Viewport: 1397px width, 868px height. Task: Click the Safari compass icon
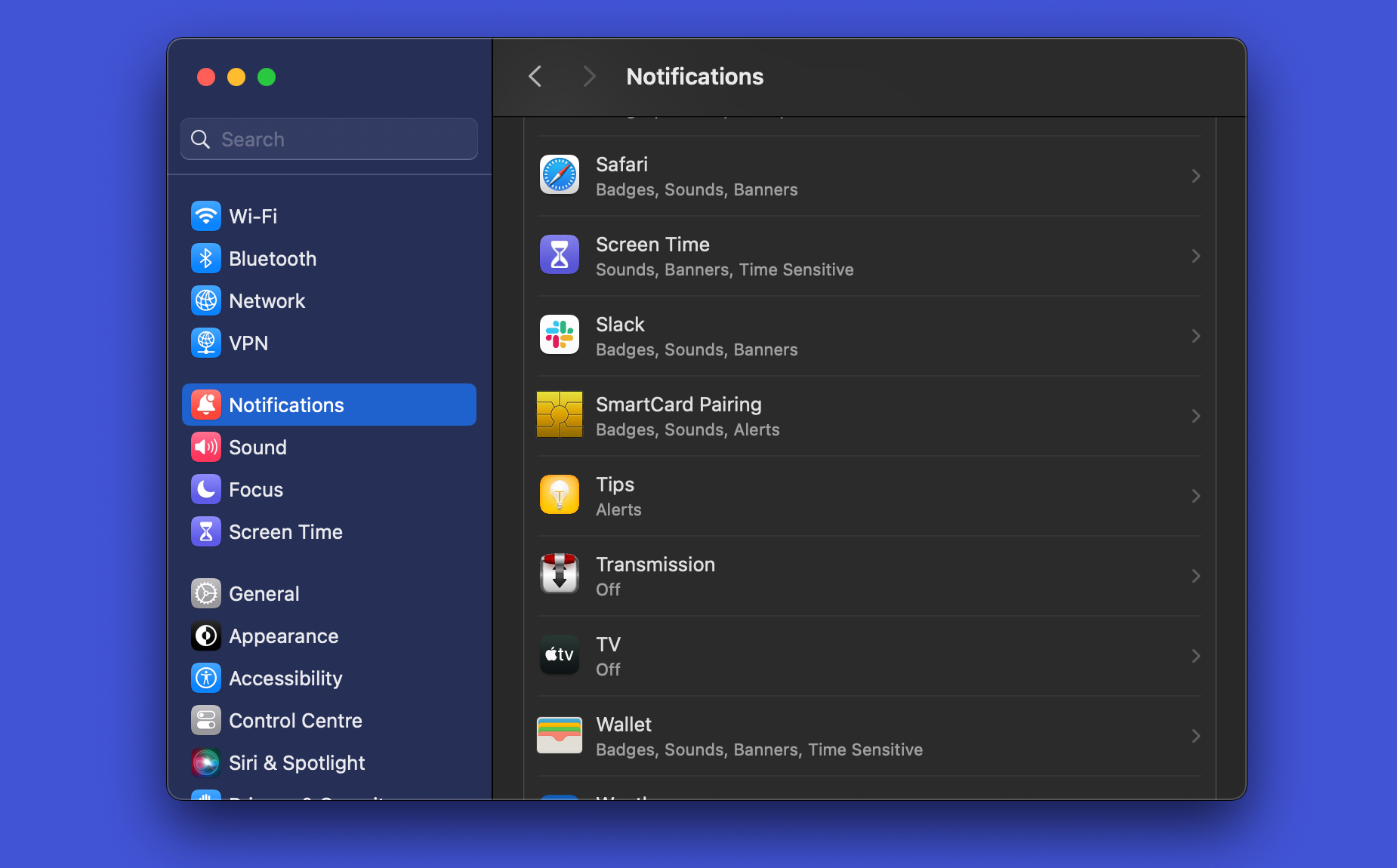pyautogui.click(x=559, y=174)
